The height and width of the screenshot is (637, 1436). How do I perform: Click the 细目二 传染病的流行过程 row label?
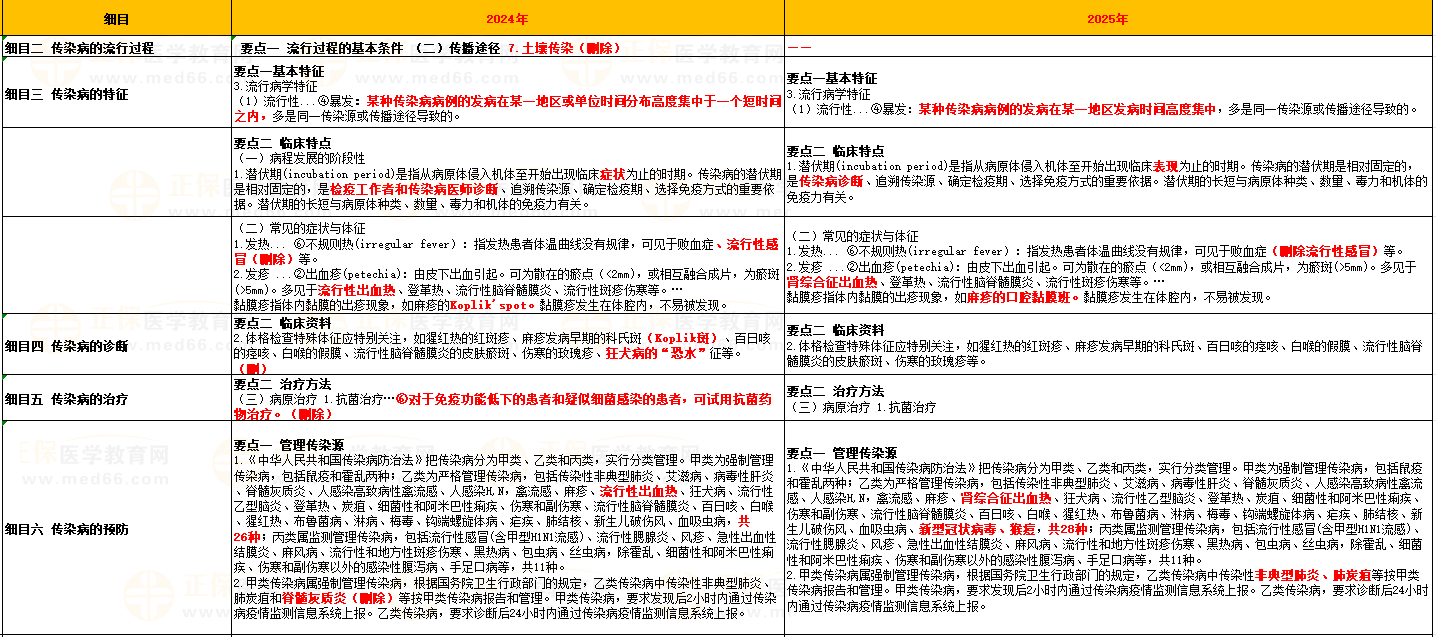click(80, 48)
